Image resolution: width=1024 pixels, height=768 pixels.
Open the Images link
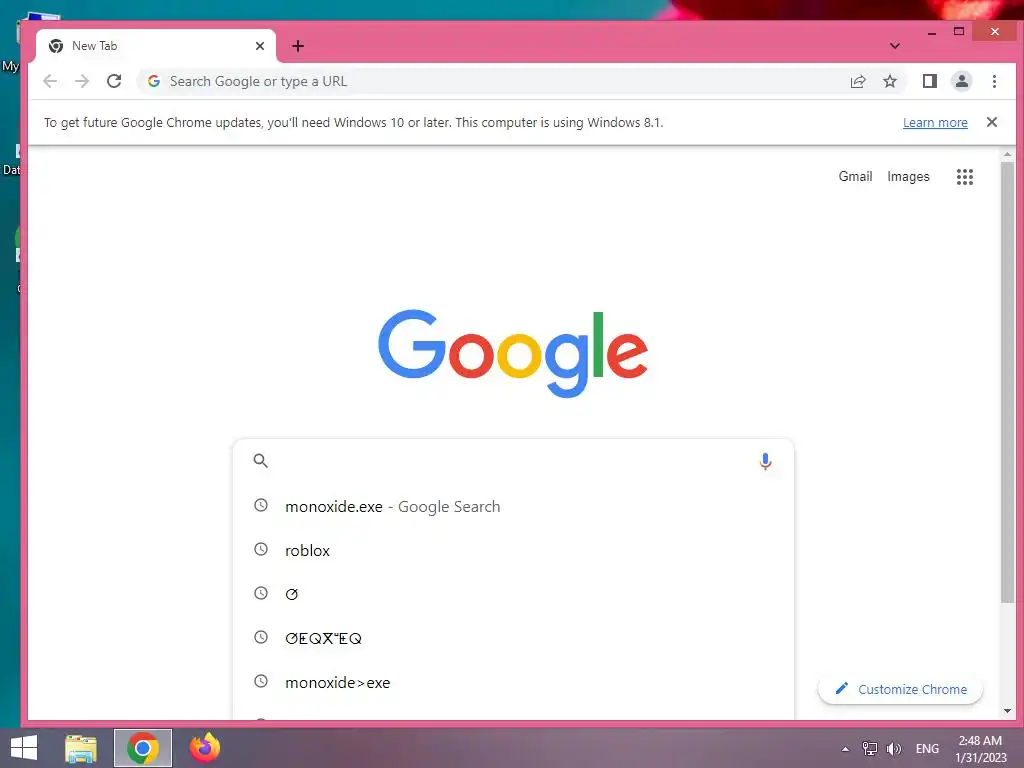click(908, 176)
